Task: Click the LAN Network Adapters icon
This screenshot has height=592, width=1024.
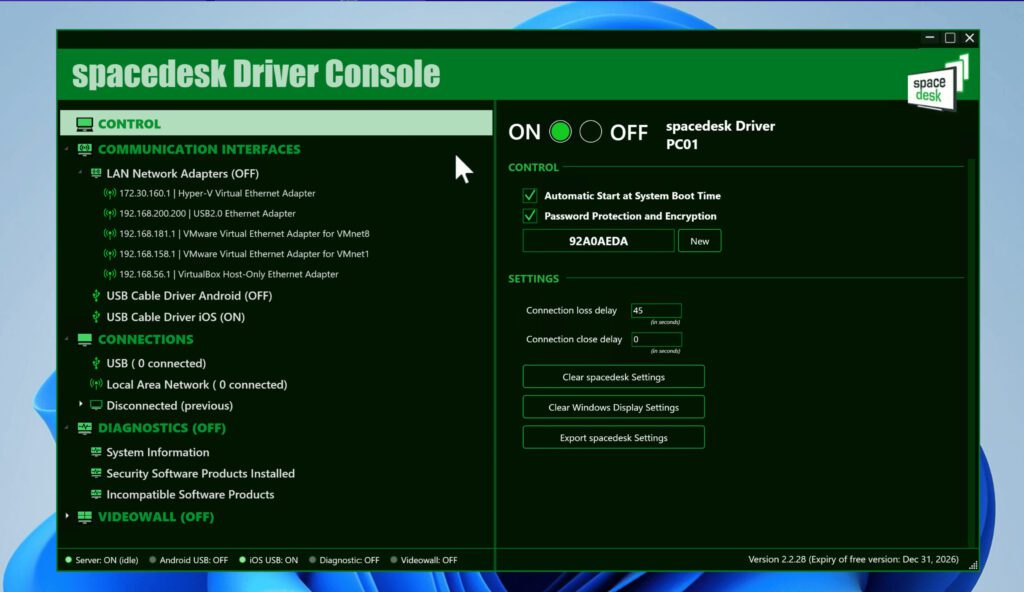Action: pyautogui.click(x=96, y=173)
